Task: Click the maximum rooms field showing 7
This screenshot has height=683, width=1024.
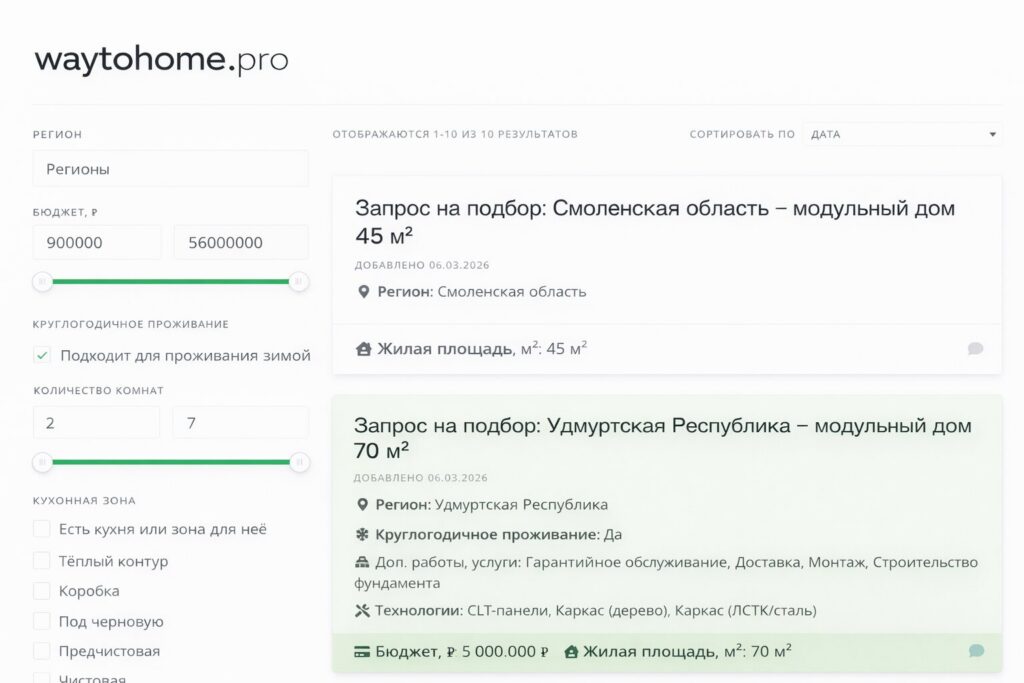Action: point(240,423)
